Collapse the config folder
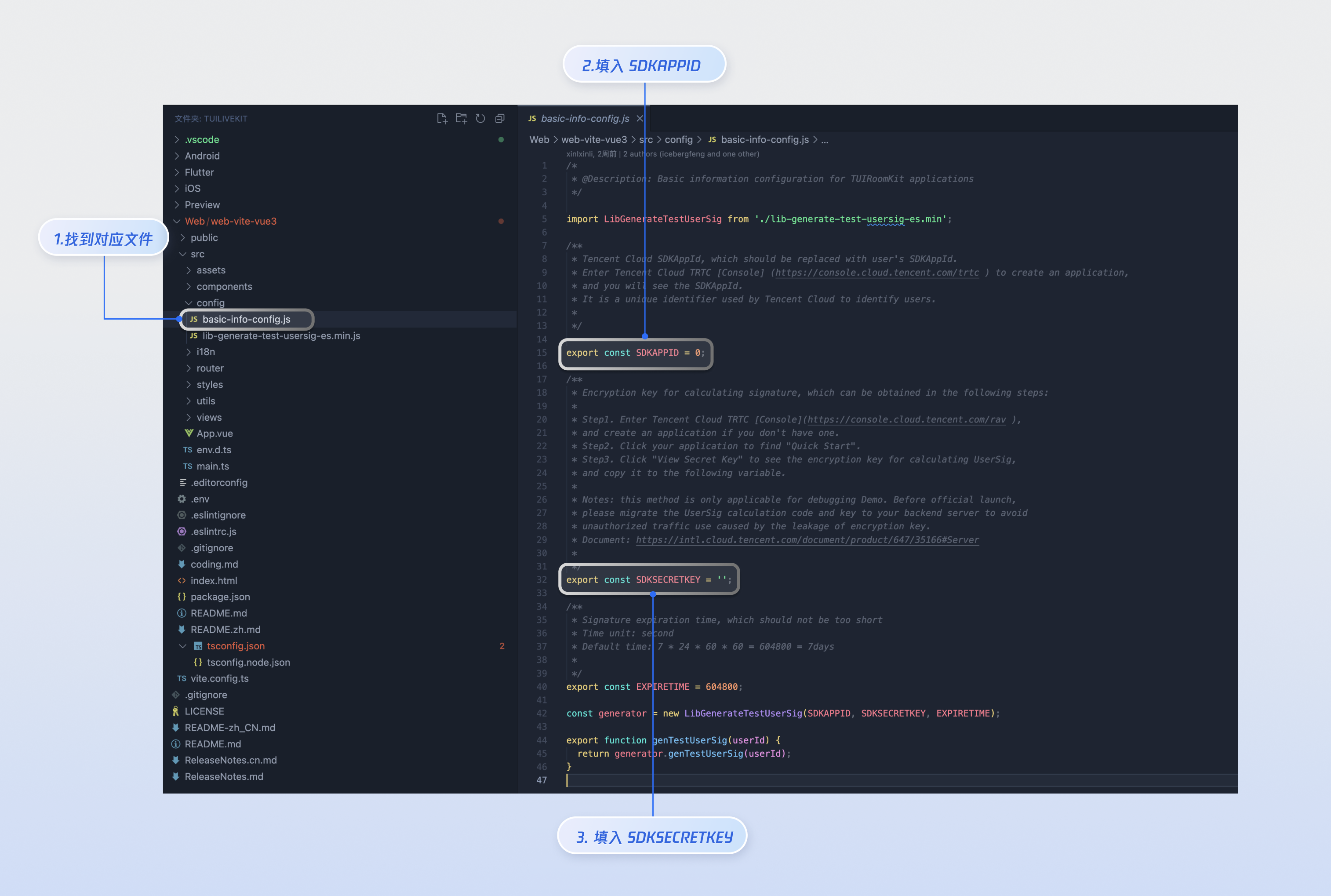 click(x=210, y=303)
